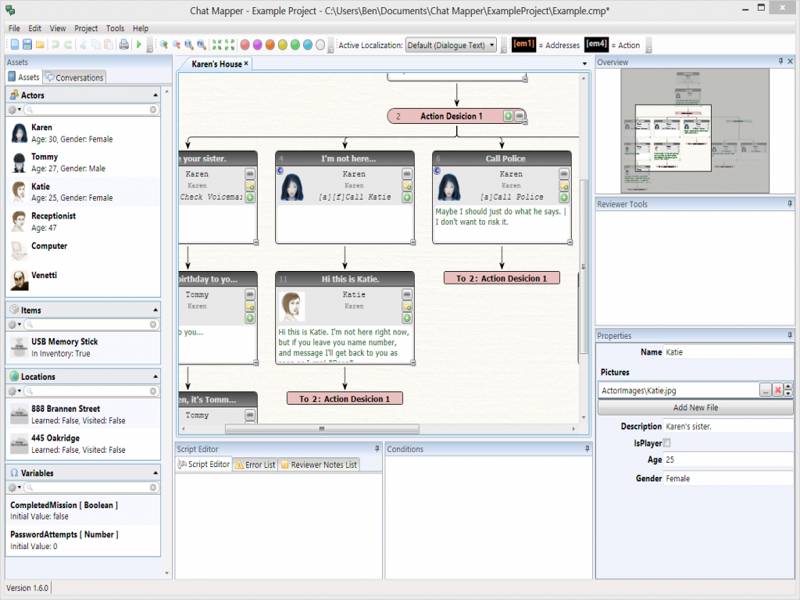Open the Error List tab
The height and width of the screenshot is (600, 800).
(x=255, y=465)
